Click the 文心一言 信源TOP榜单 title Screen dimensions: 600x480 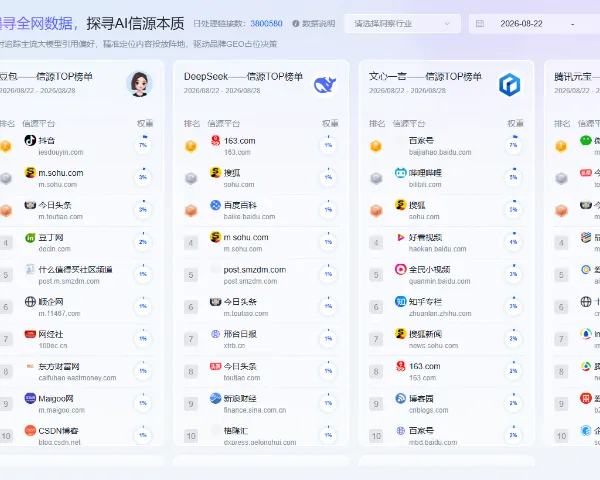(425, 77)
